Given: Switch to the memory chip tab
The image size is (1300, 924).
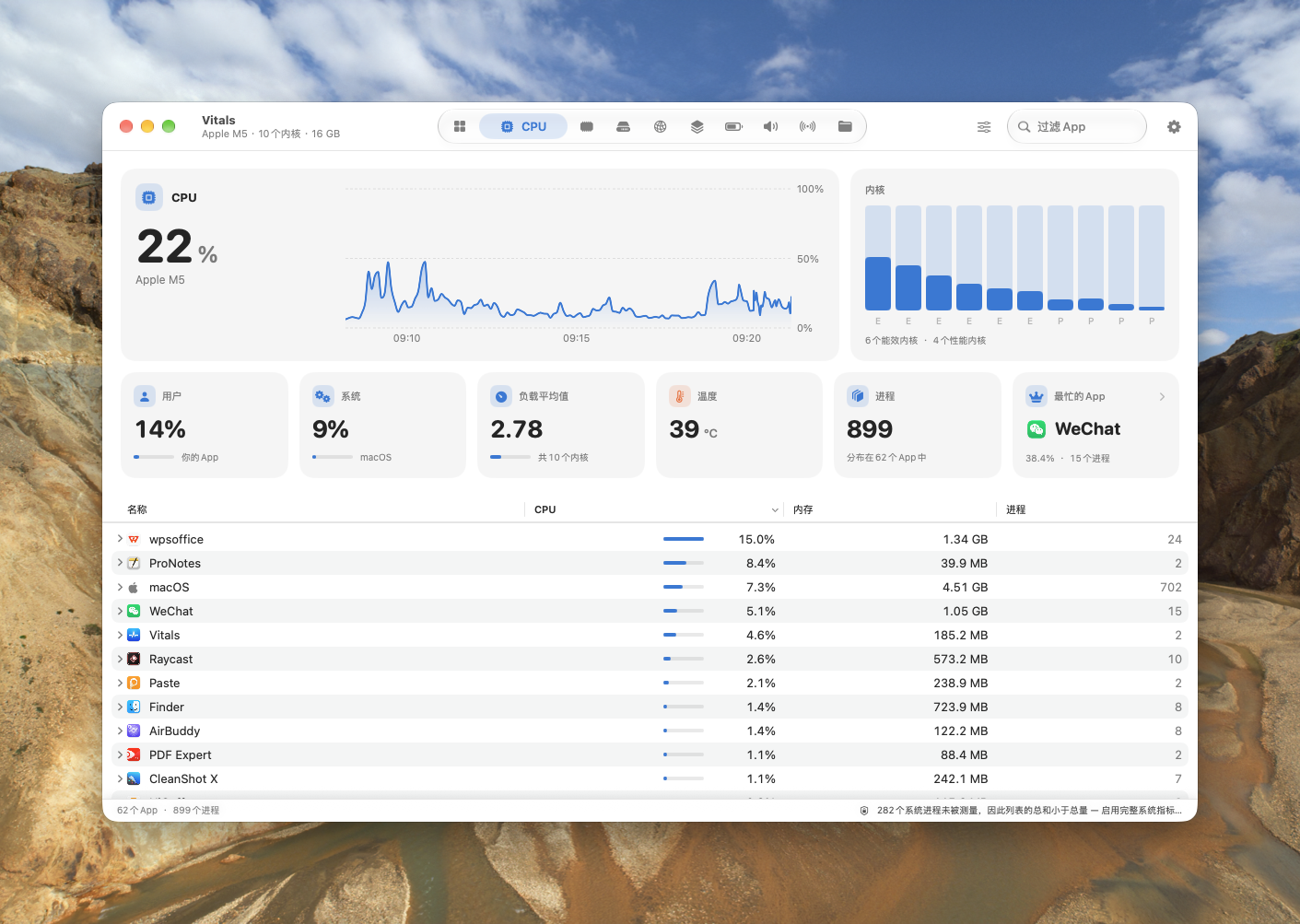Looking at the screenshot, I should pyautogui.click(x=587, y=126).
